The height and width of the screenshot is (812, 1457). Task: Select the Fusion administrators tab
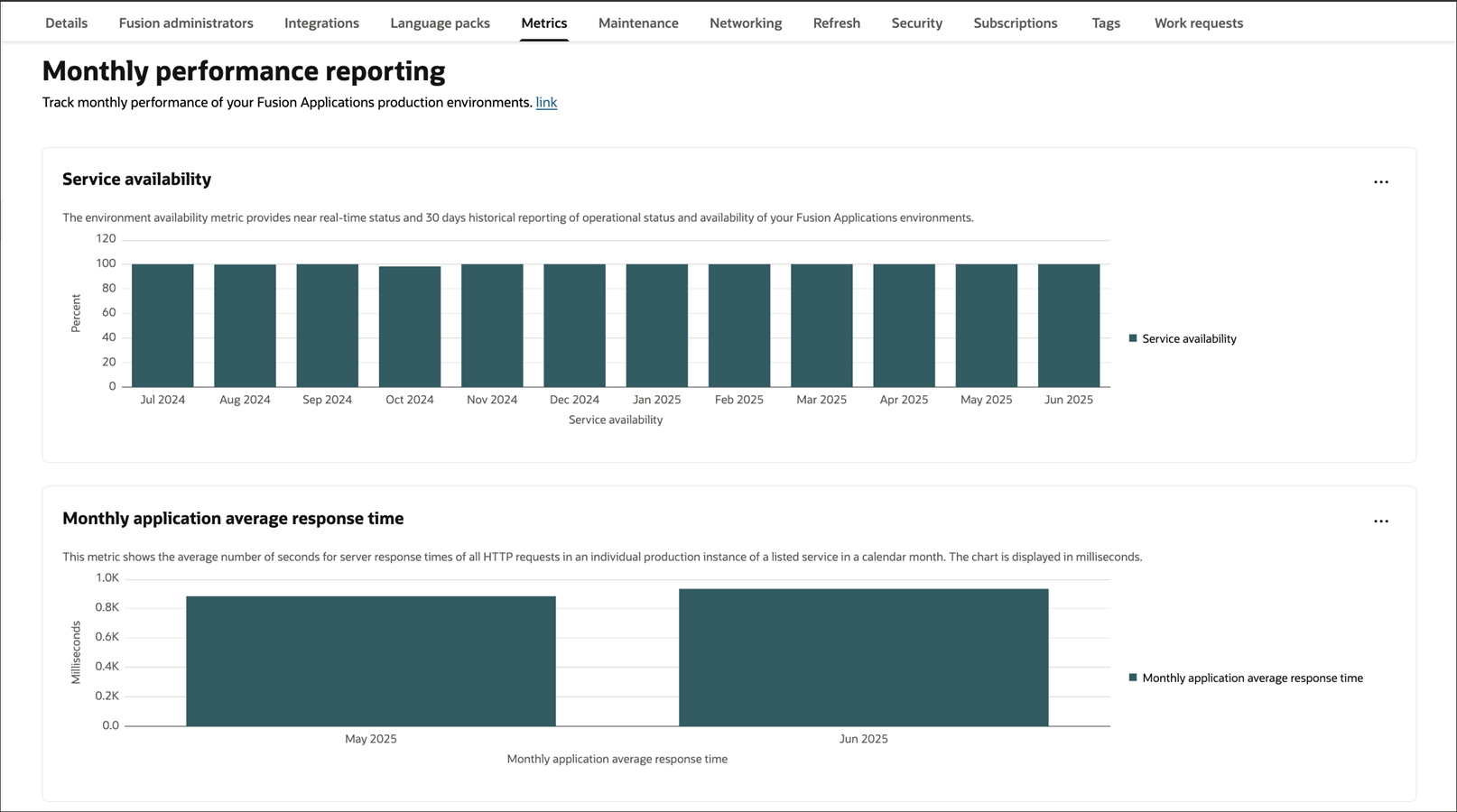(x=185, y=23)
